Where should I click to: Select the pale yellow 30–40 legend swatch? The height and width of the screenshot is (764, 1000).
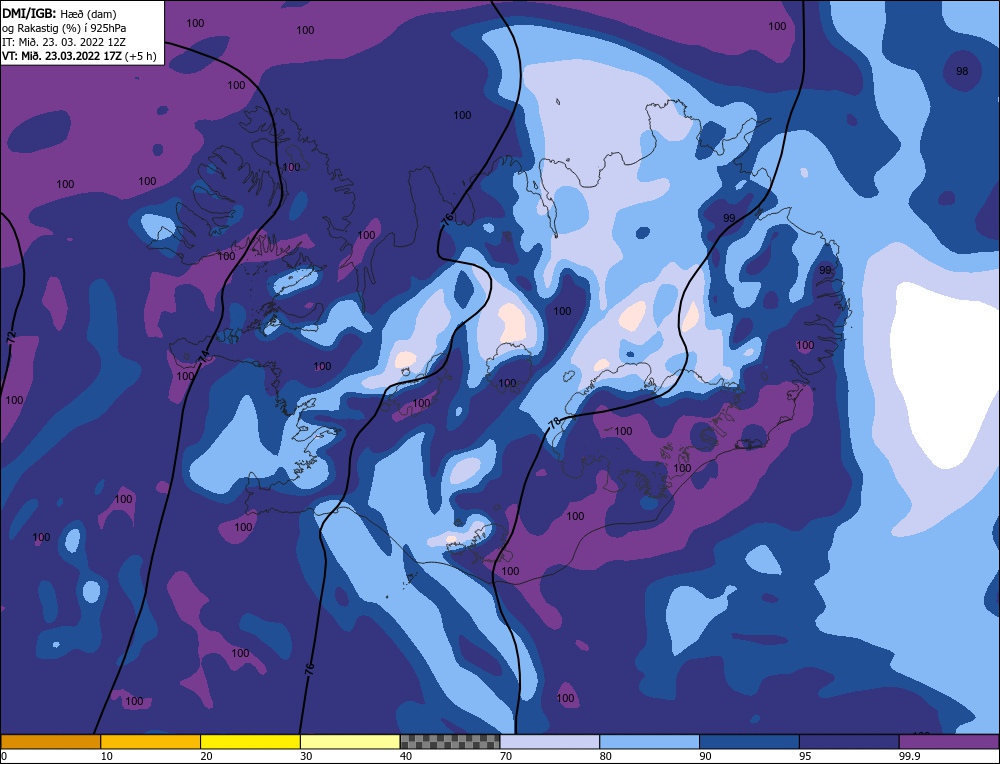[350, 742]
